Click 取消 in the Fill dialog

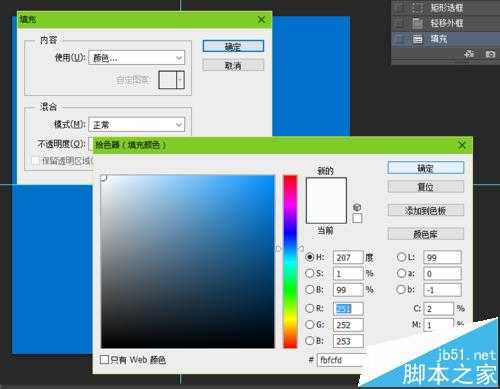(233, 65)
